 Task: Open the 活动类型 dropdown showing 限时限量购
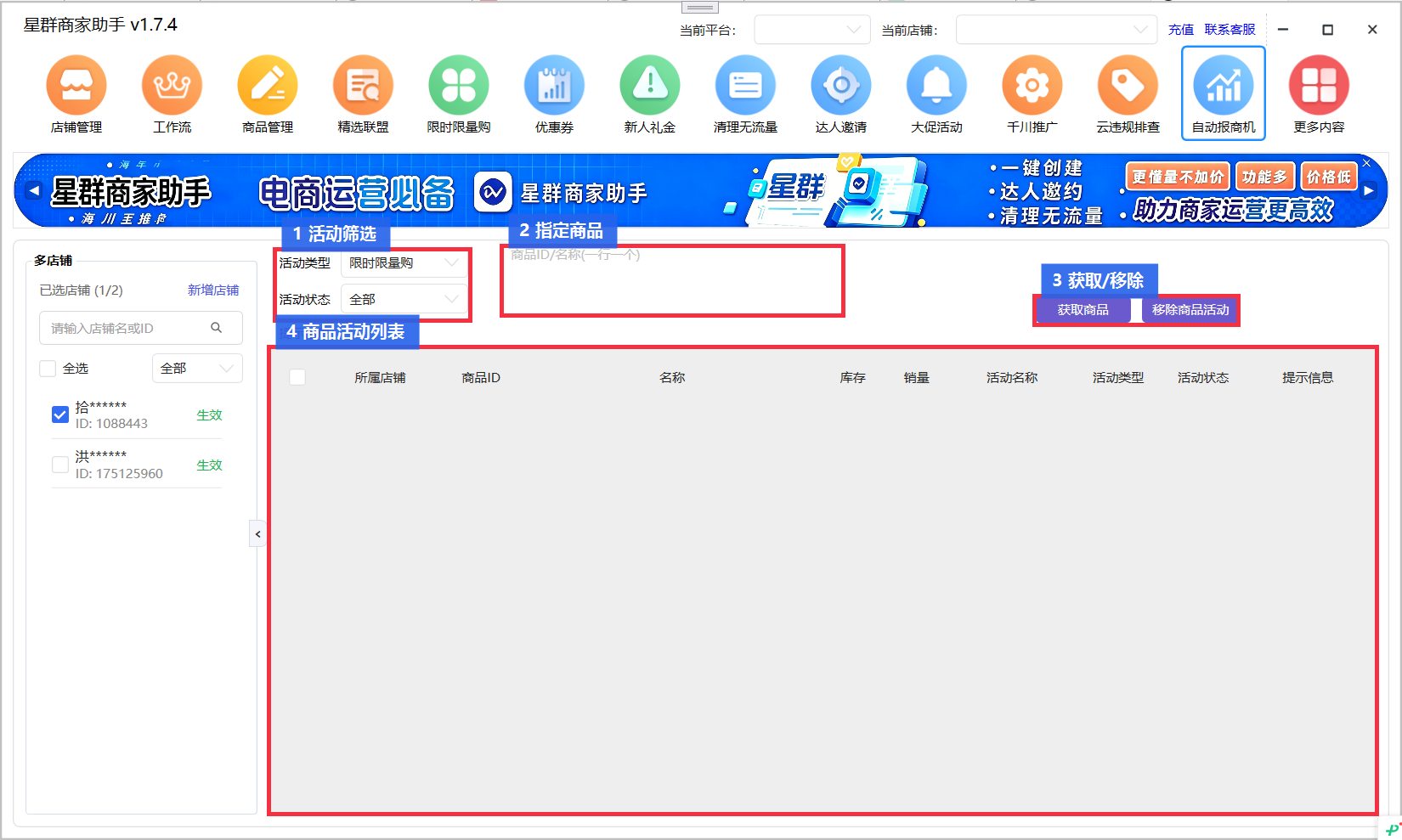pyautogui.click(x=404, y=263)
